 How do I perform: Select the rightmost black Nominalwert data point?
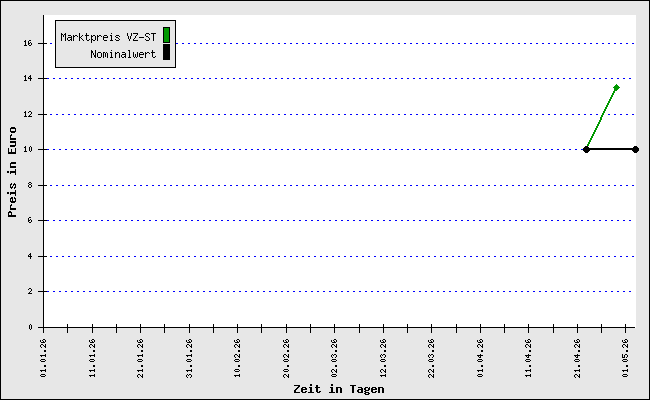(x=635, y=150)
